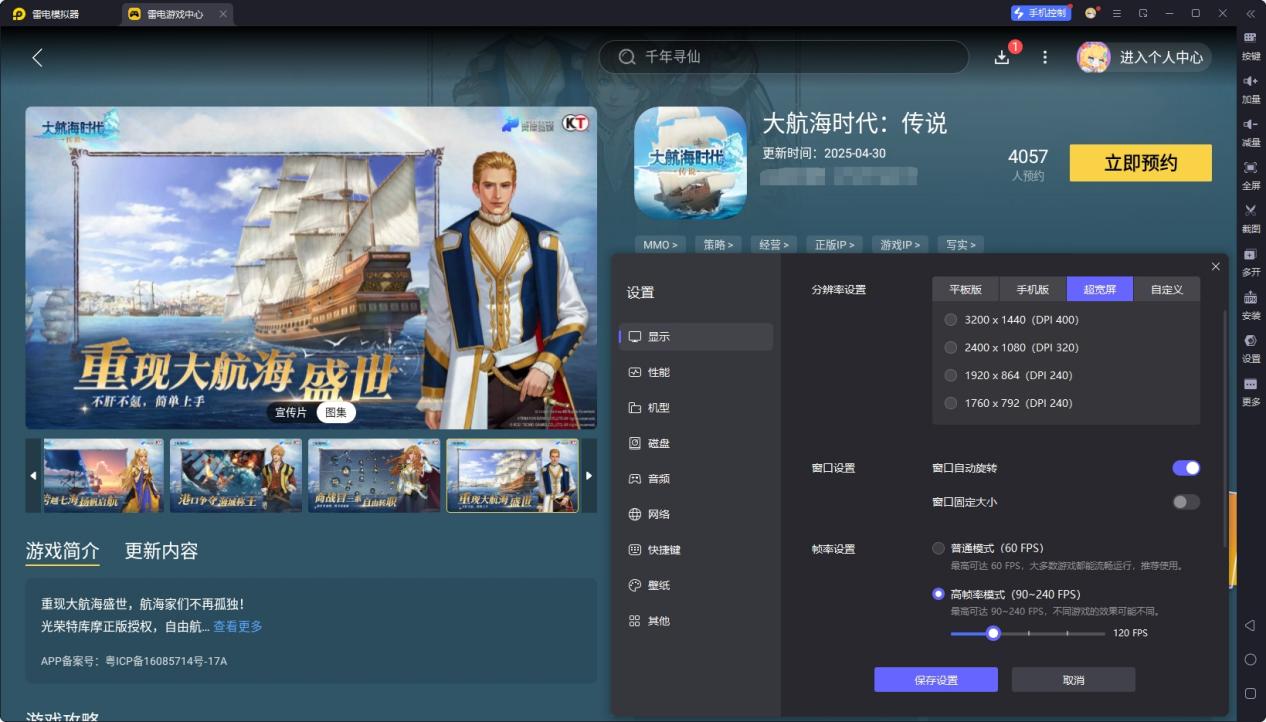Close the settings dialog with X
Image resolution: width=1266 pixels, height=722 pixels.
(1215, 266)
